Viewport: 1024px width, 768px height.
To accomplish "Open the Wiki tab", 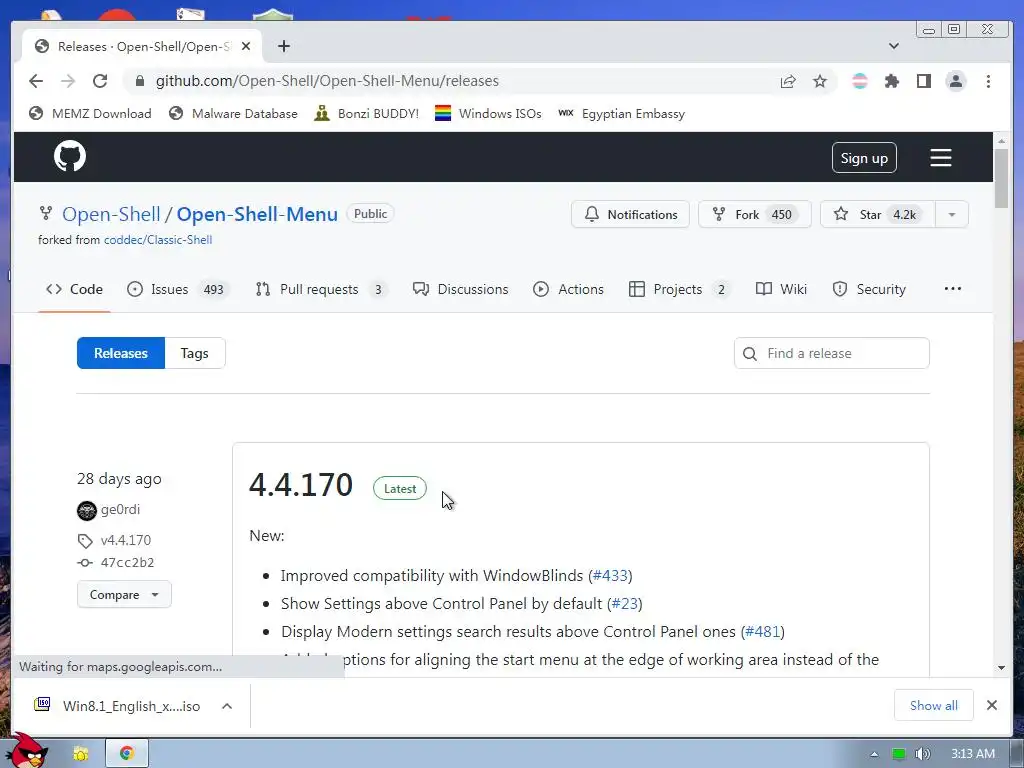I will pyautogui.click(x=781, y=289).
